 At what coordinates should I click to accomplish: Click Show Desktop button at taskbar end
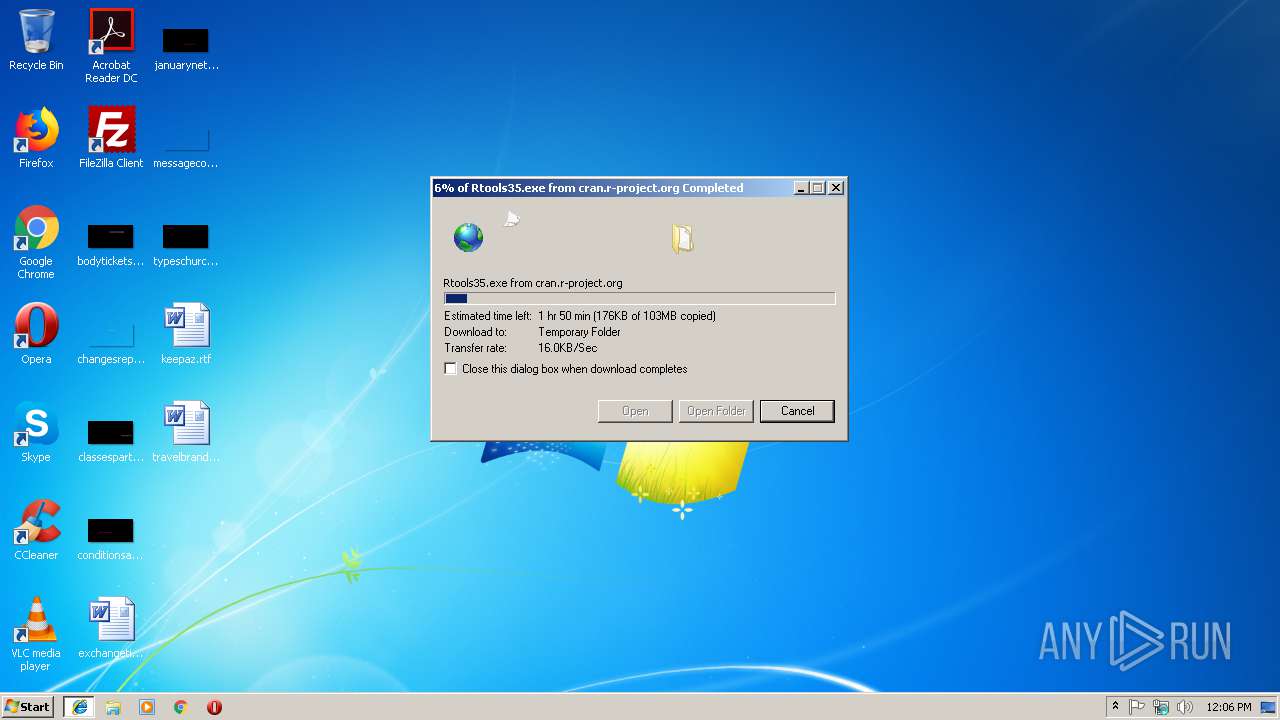[1270, 707]
